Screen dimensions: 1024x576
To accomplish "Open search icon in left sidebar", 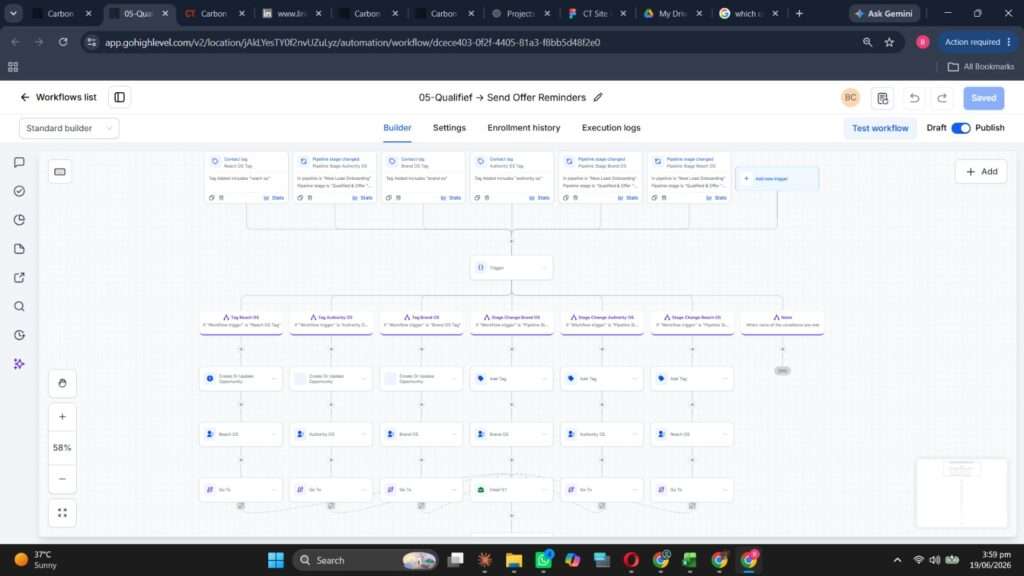I will pyautogui.click(x=20, y=306).
